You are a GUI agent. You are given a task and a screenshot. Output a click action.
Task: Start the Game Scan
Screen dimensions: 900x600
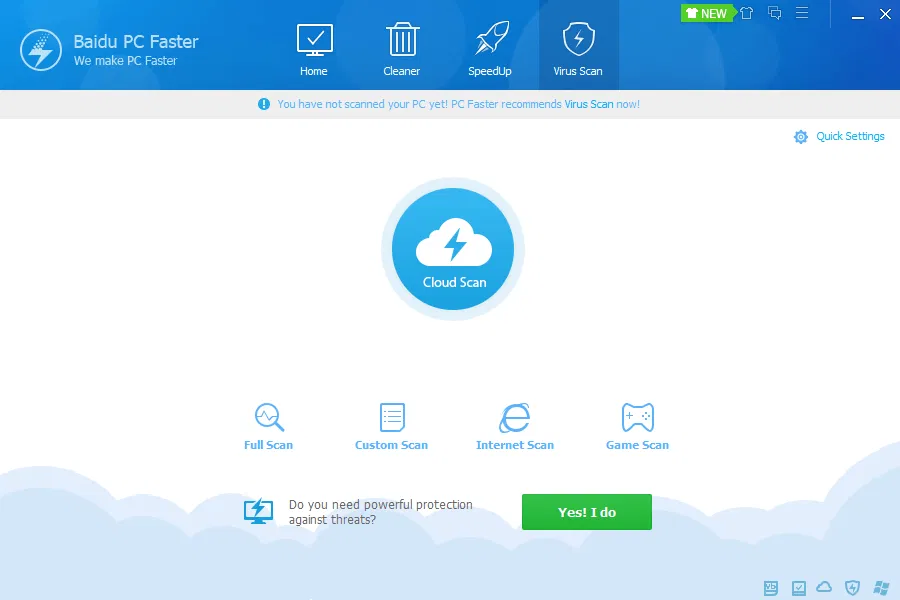click(638, 427)
